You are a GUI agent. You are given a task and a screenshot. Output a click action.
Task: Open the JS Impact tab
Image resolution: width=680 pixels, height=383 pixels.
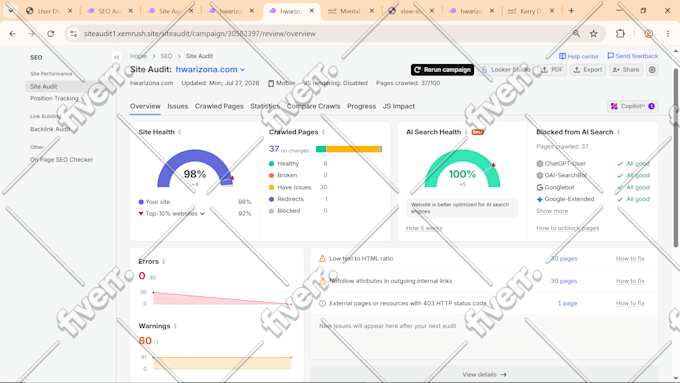pos(399,106)
